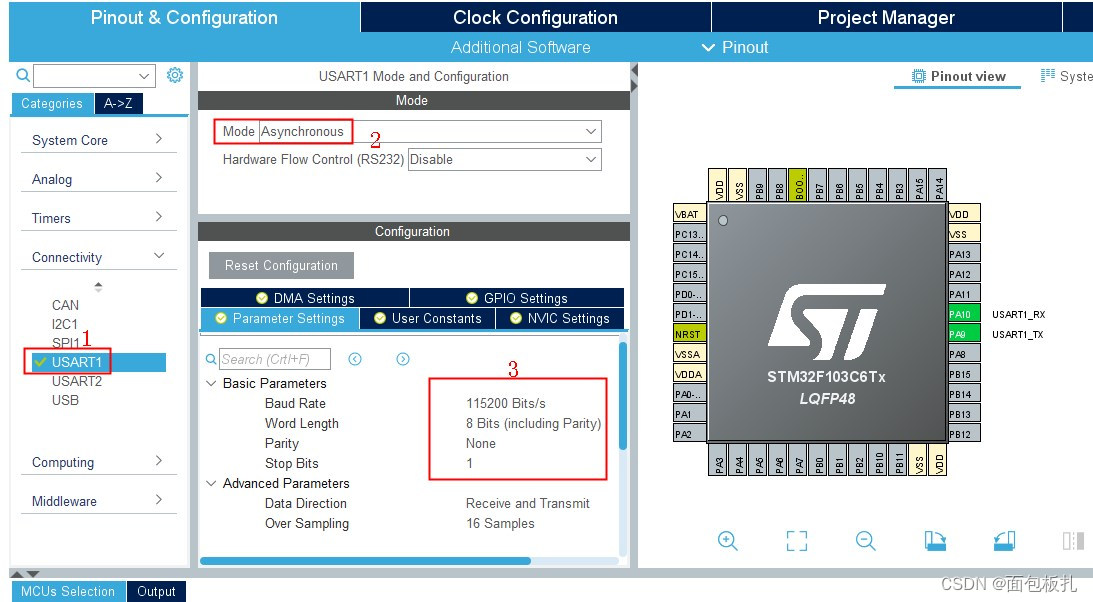
Task: Collapse the Advanced Parameters group
Action: click(x=211, y=483)
